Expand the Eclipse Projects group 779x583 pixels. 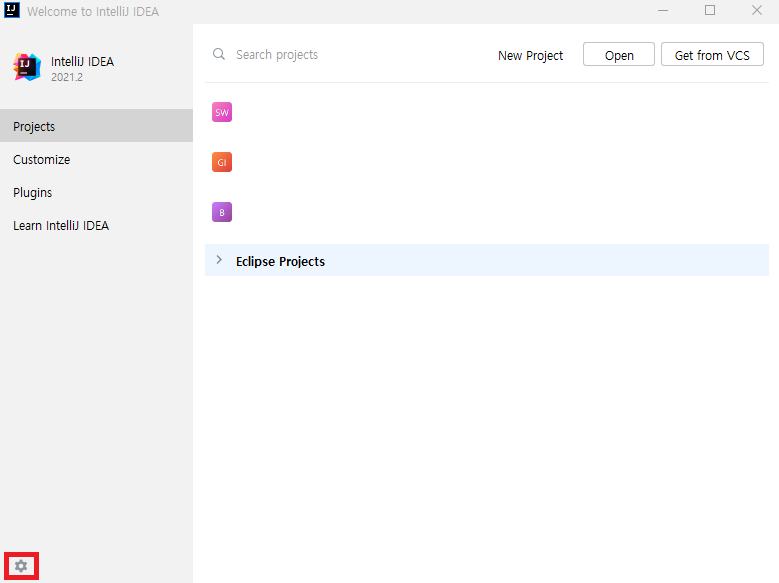(x=219, y=260)
